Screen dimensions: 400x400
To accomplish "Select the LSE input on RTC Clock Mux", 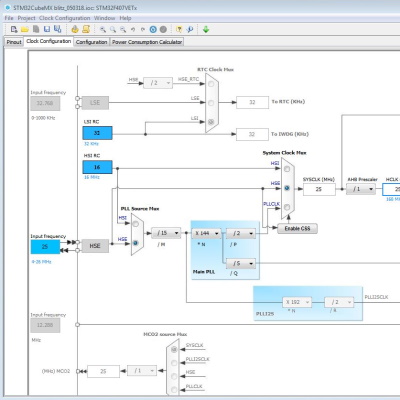I will [211, 103].
